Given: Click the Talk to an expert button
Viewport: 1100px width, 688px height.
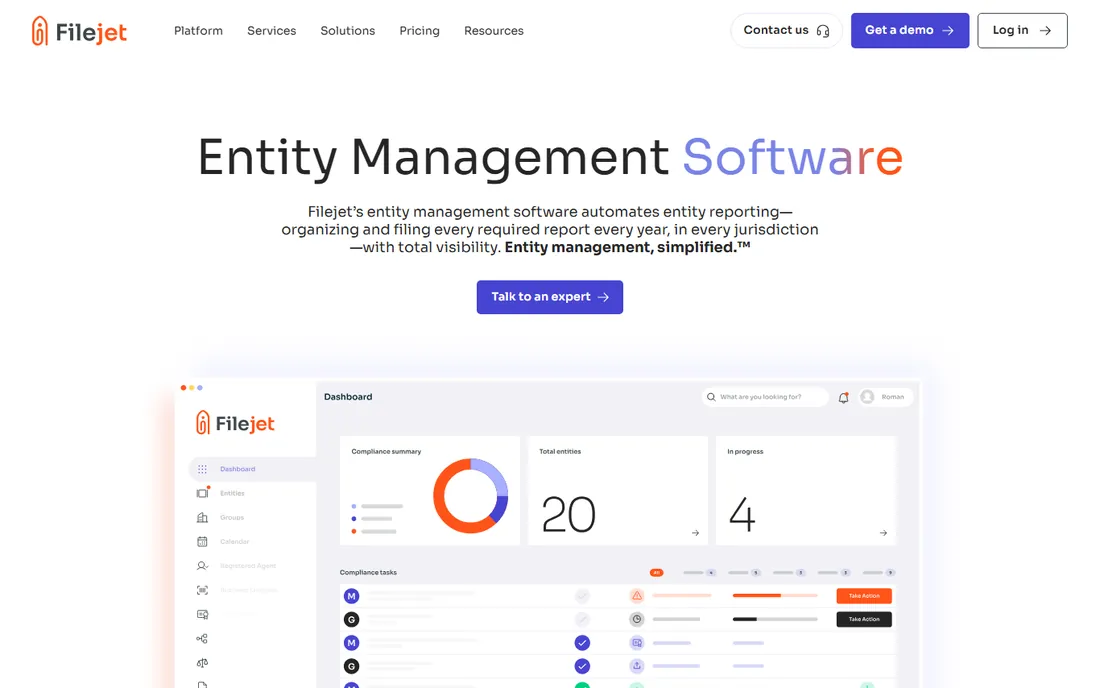Looking at the screenshot, I should coord(550,297).
